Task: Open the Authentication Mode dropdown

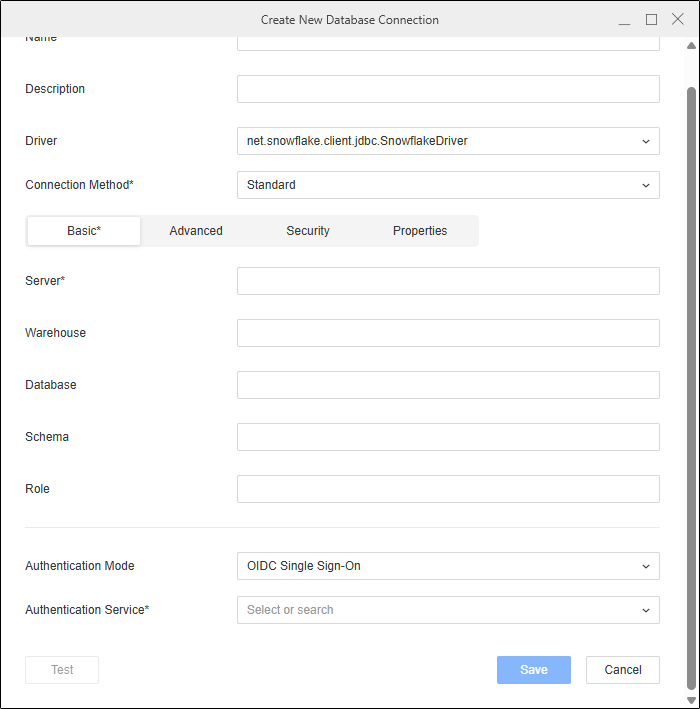Action: pos(447,566)
